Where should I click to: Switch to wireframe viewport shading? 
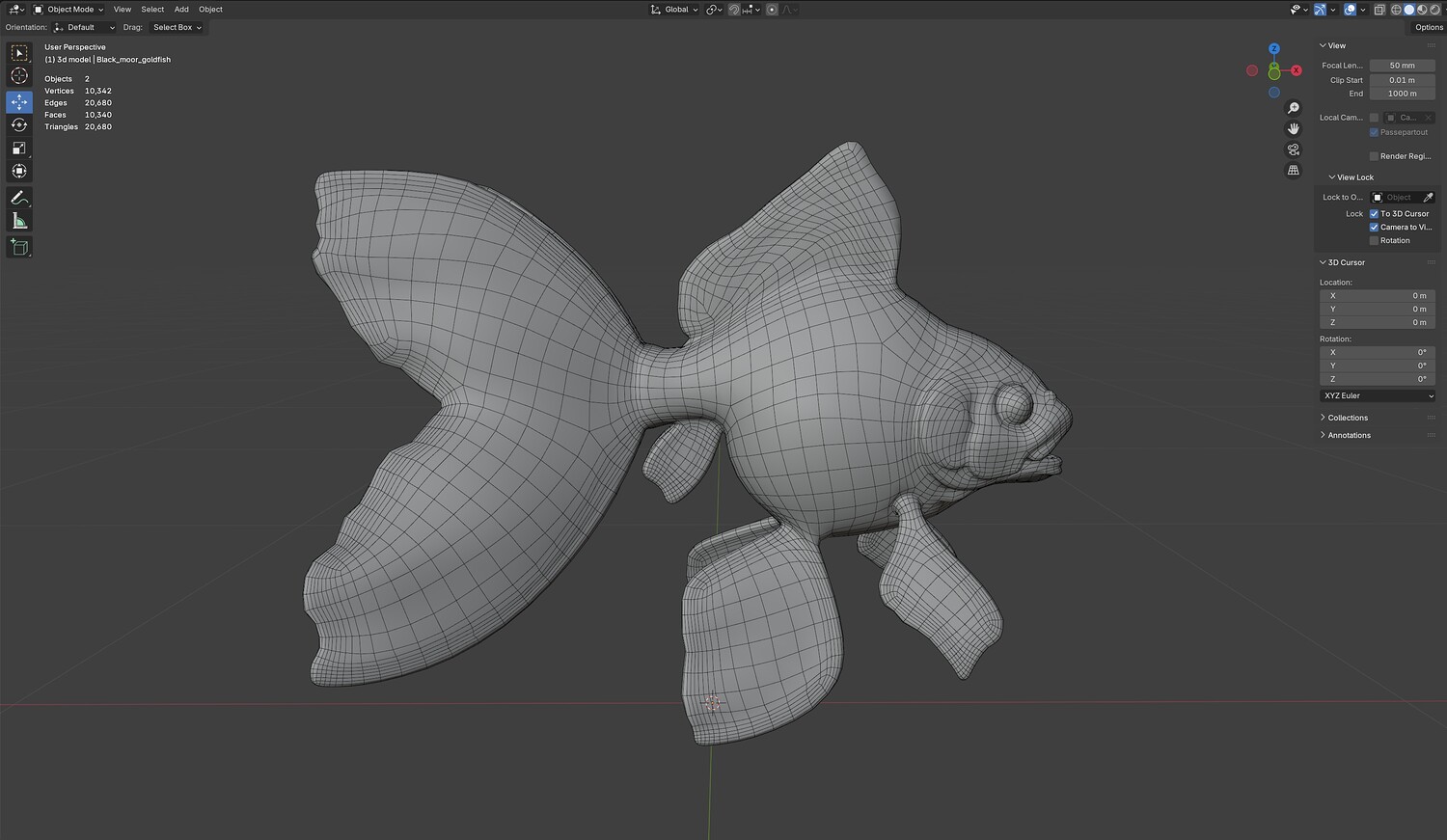[x=1395, y=10]
